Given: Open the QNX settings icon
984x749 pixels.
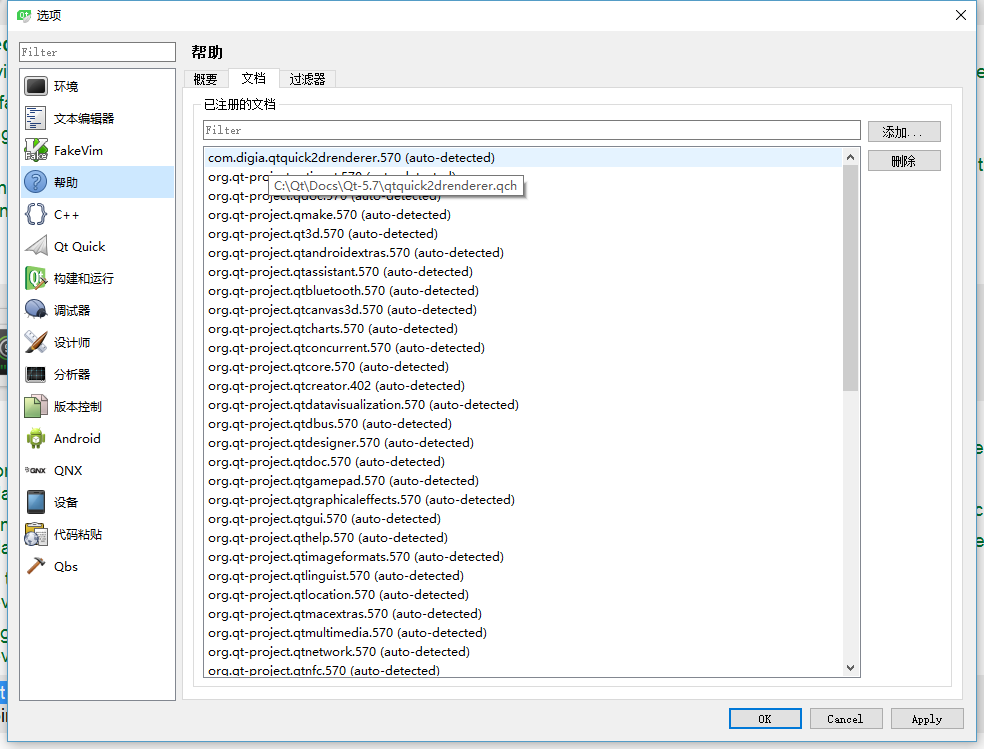Looking at the screenshot, I should (36, 470).
